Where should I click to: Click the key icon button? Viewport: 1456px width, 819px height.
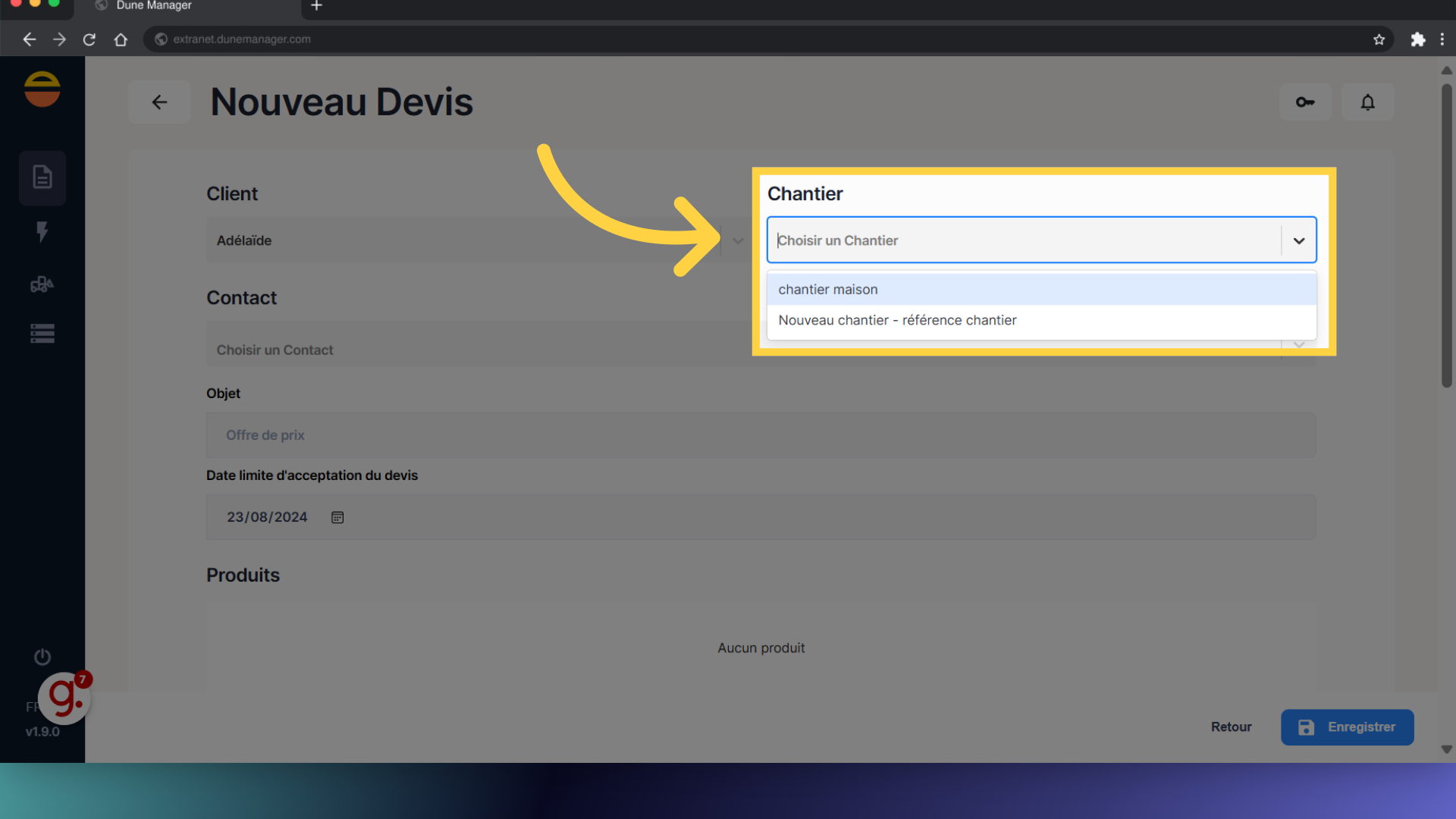(1305, 102)
